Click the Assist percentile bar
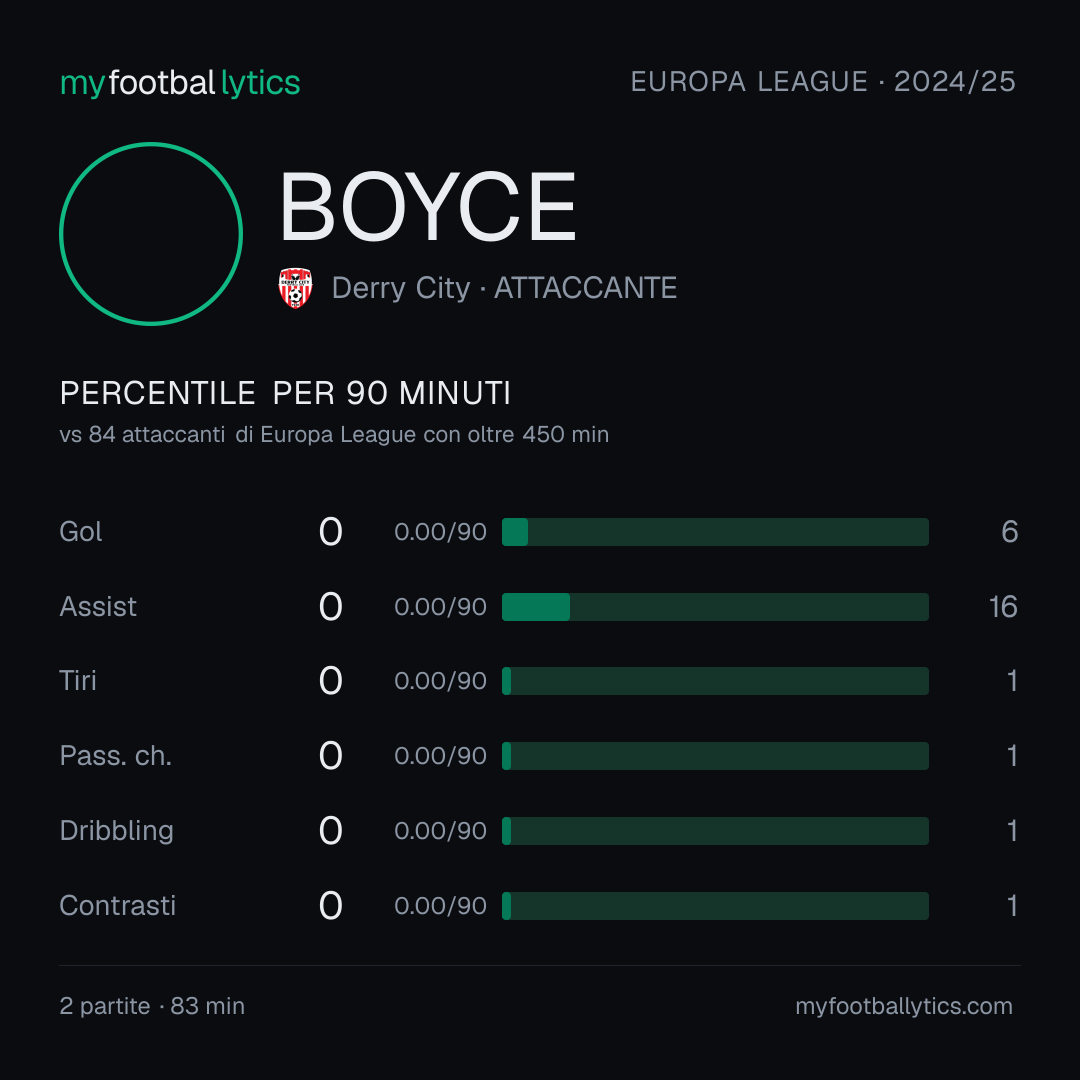This screenshot has width=1080, height=1080. 715,607
